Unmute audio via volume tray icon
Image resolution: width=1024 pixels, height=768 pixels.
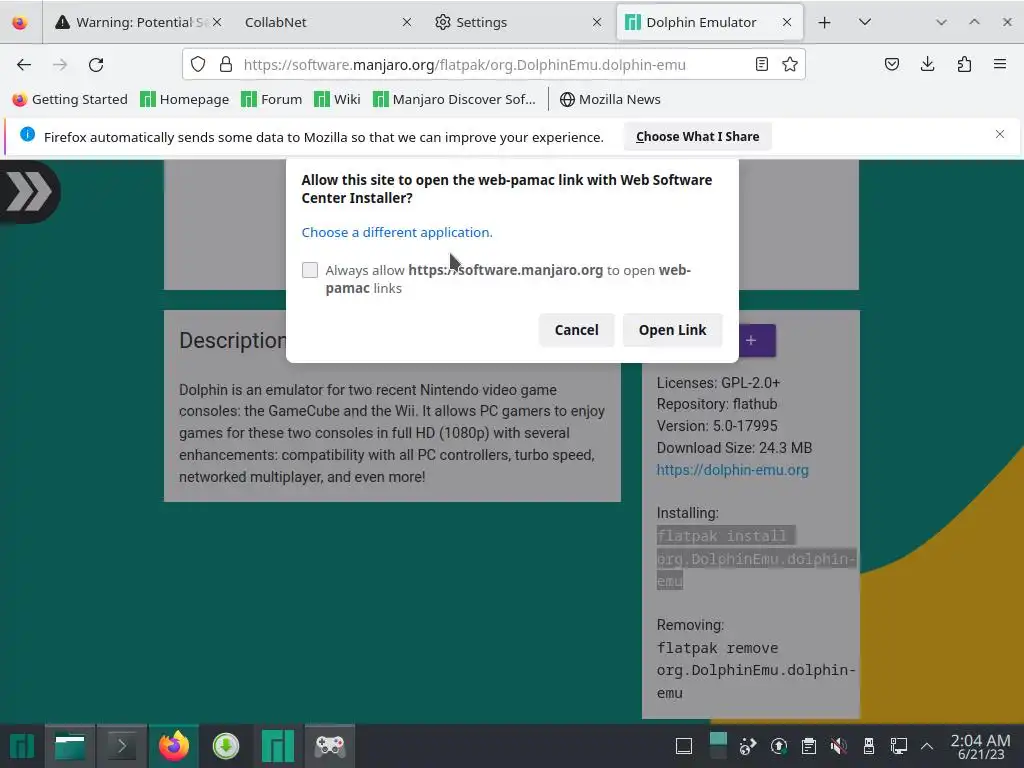[x=839, y=746]
